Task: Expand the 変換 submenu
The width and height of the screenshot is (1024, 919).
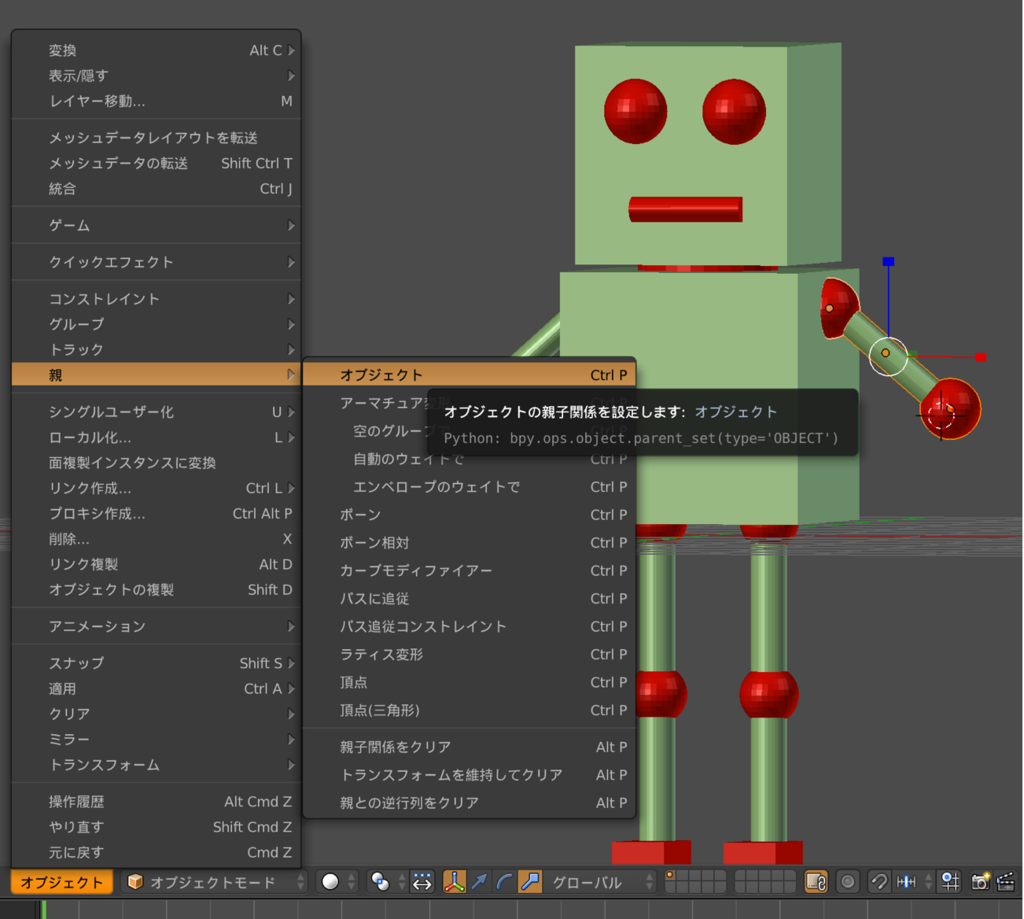Action: click(x=156, y=50)
